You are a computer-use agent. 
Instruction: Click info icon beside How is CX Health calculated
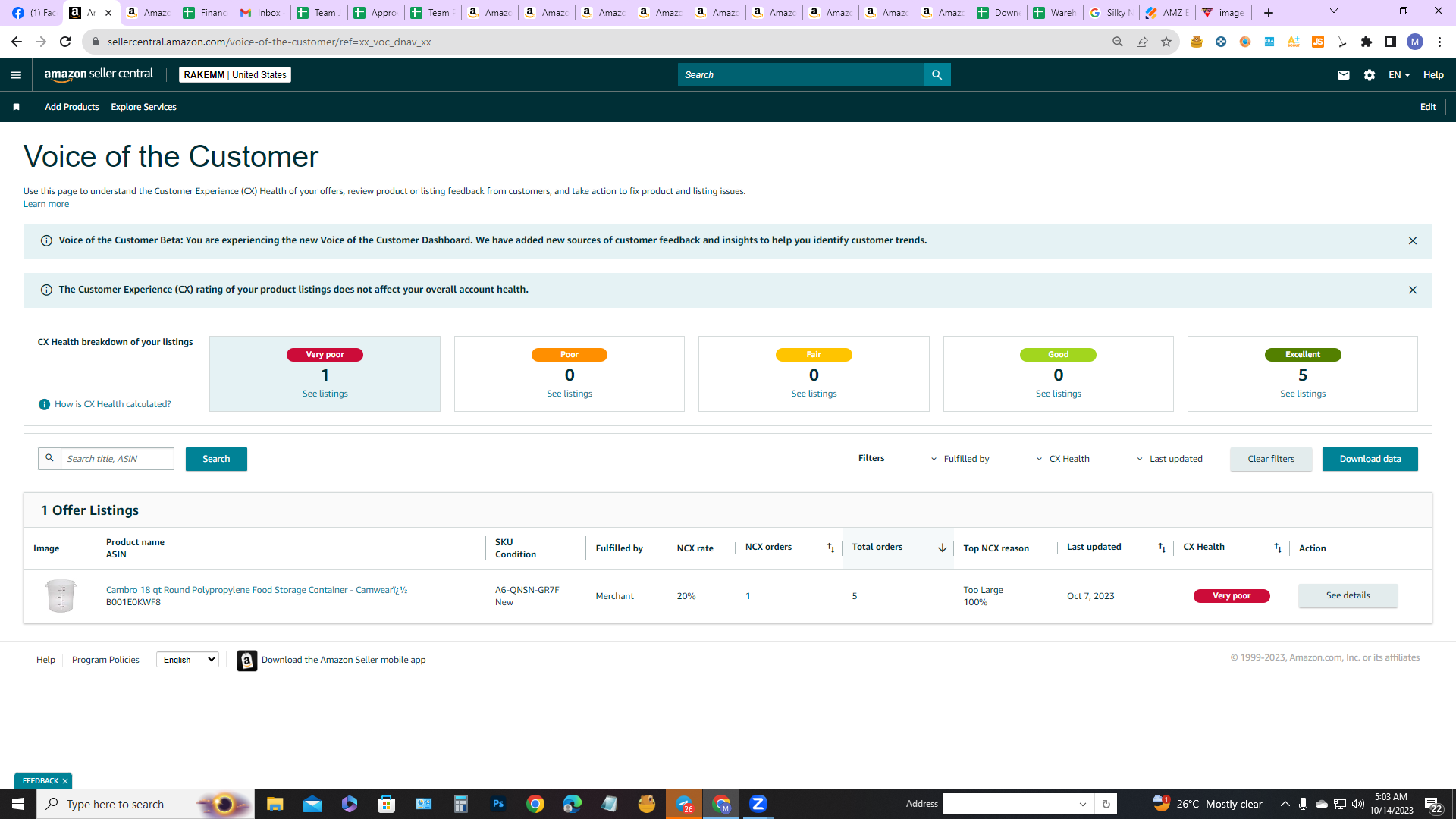click(x=44, y=404)
